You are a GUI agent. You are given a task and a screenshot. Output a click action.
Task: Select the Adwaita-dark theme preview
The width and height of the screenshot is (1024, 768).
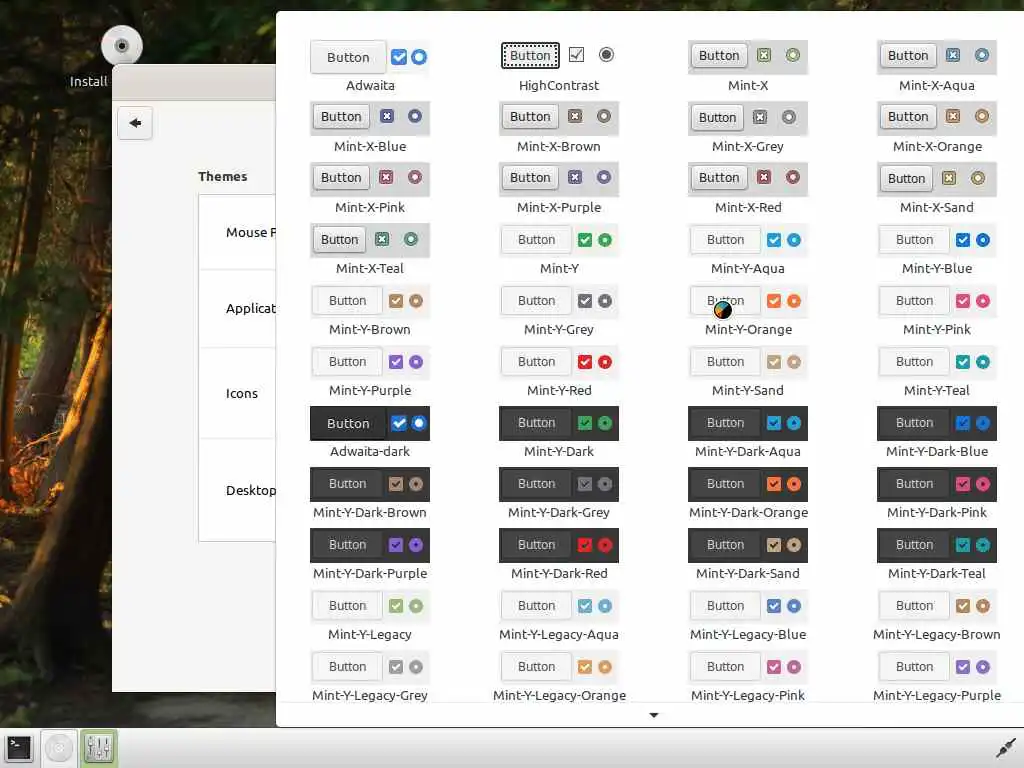[x=370, y=423]
